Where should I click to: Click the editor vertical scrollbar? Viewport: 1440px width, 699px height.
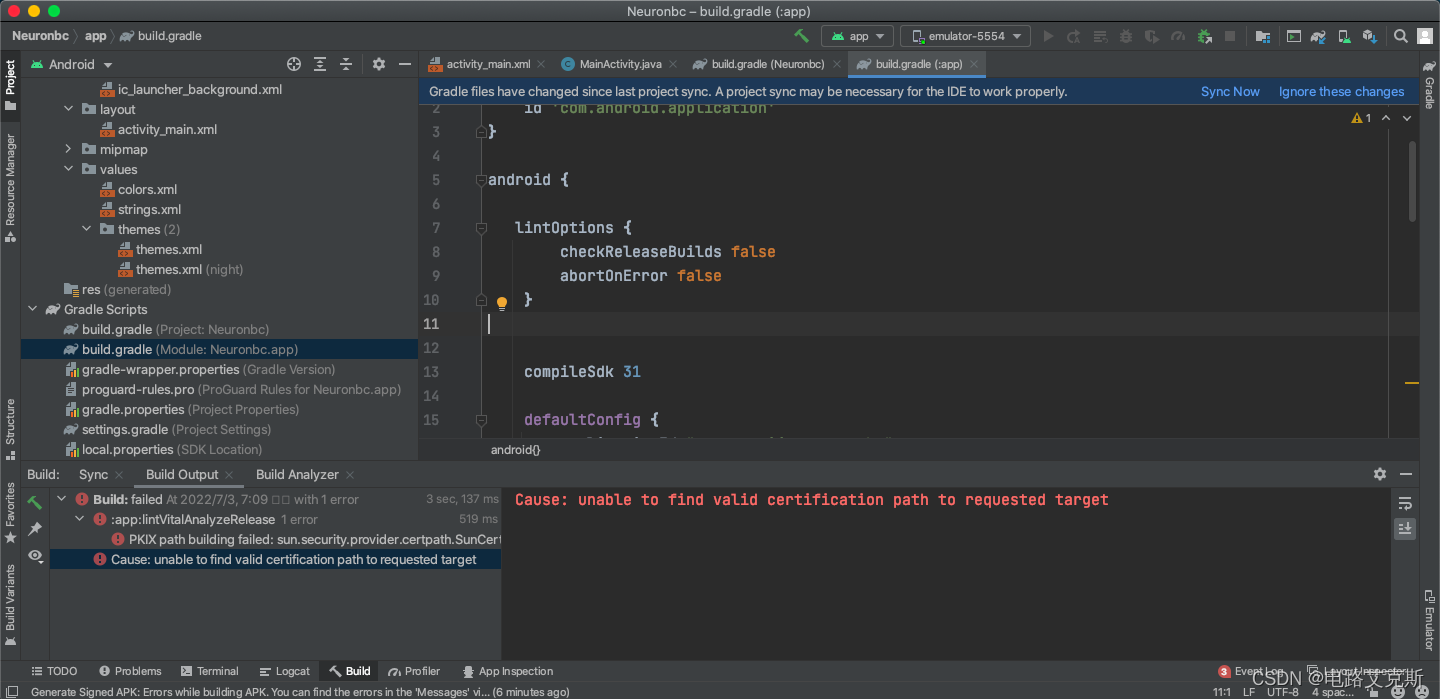click(1412, 180)
